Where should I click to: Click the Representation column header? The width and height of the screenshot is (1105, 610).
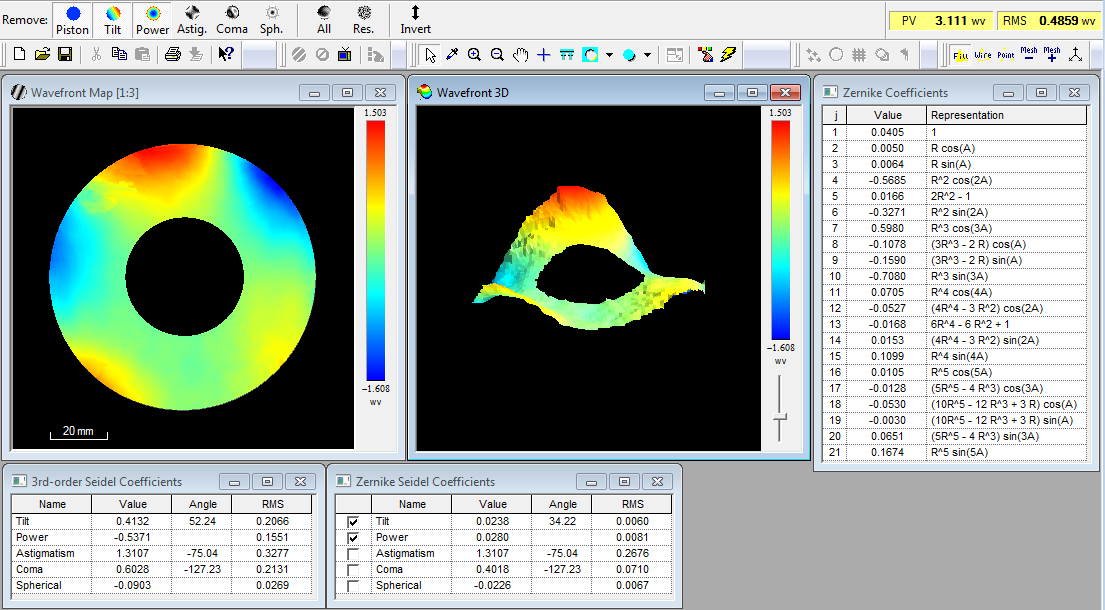(1007, 115)
